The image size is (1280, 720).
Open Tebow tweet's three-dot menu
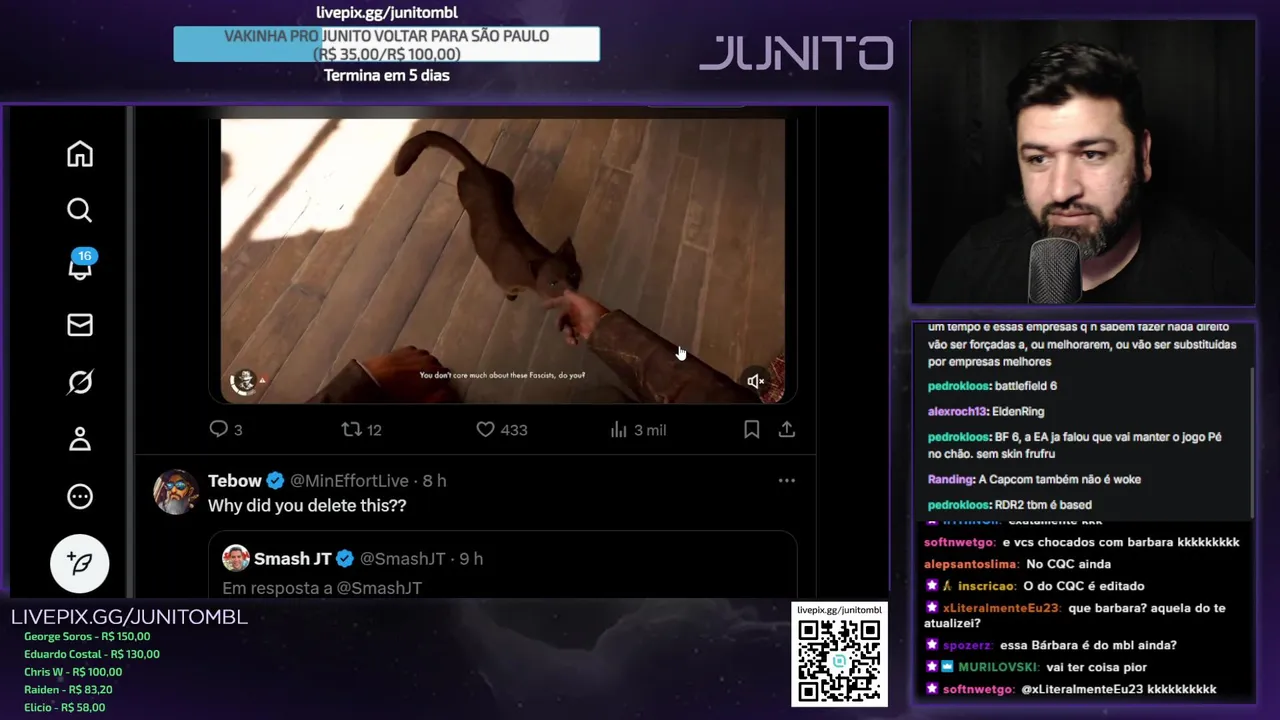click(x=787, y=481)
